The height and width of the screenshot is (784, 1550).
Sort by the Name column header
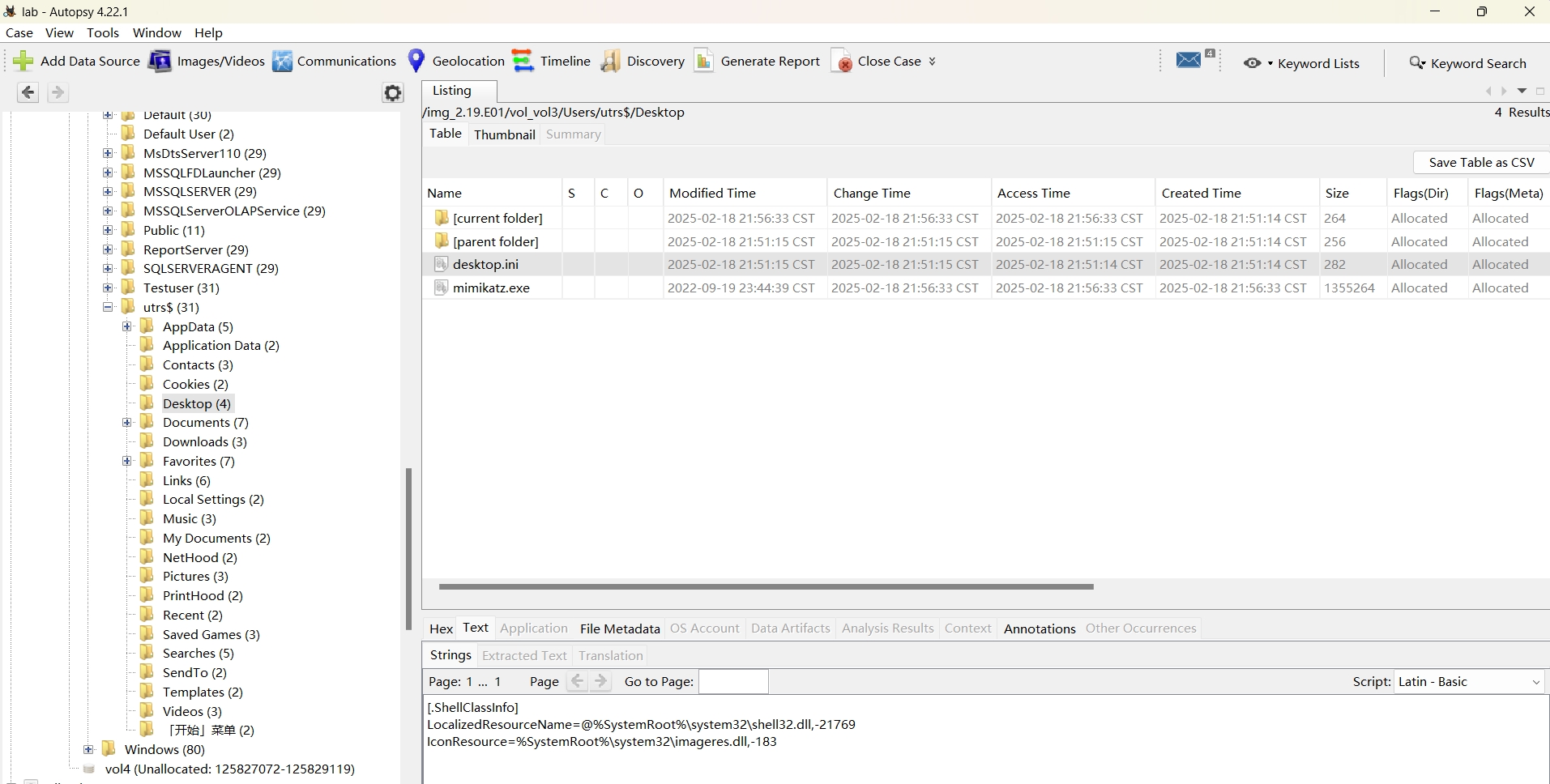491,193
